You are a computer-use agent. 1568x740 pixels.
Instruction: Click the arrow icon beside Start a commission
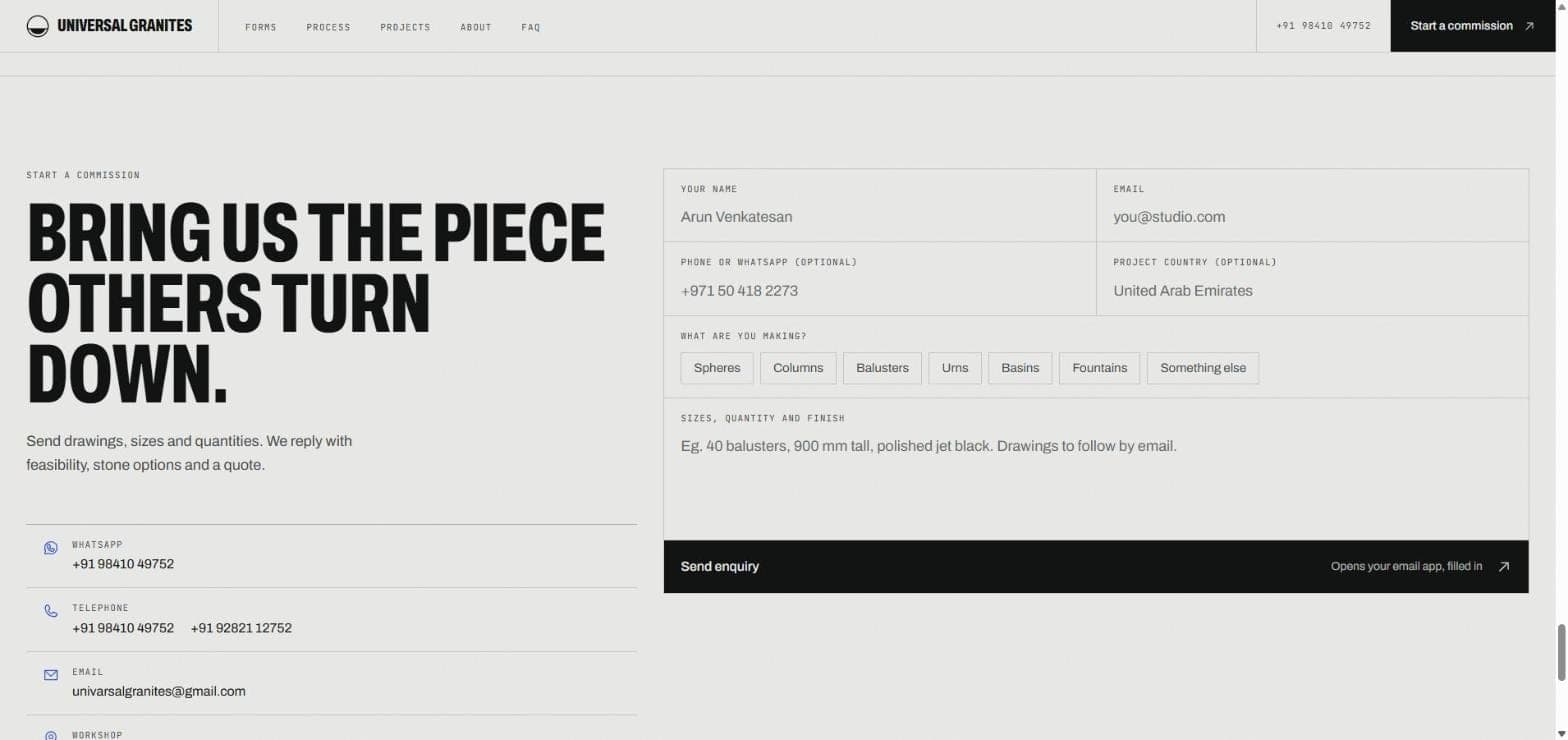click(1529, 26)
